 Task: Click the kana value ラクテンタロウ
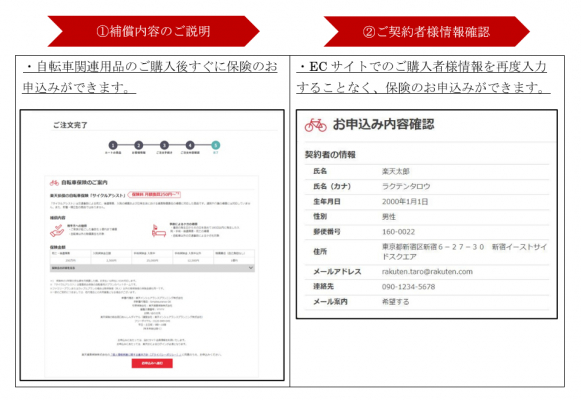406,186
